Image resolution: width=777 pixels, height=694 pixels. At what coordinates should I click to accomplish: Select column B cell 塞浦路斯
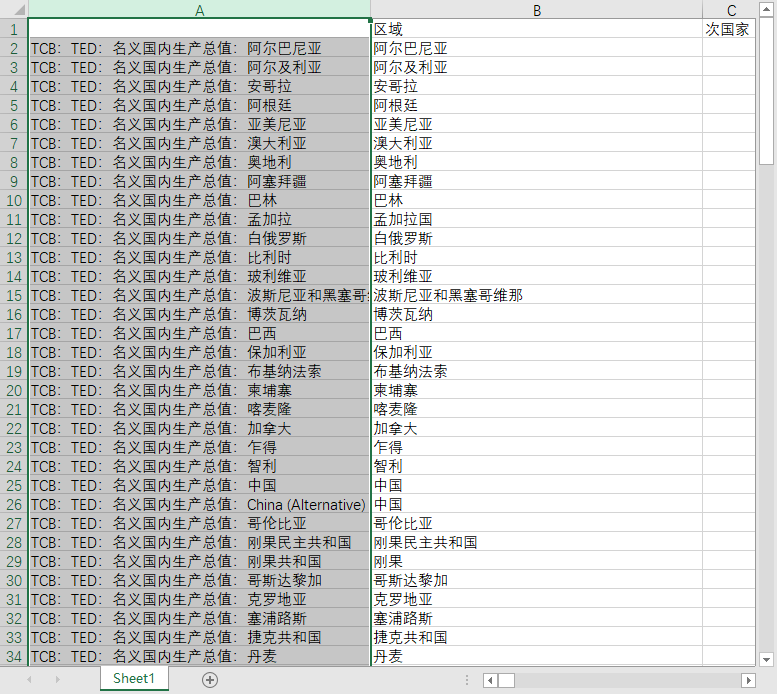coord(537,618)
